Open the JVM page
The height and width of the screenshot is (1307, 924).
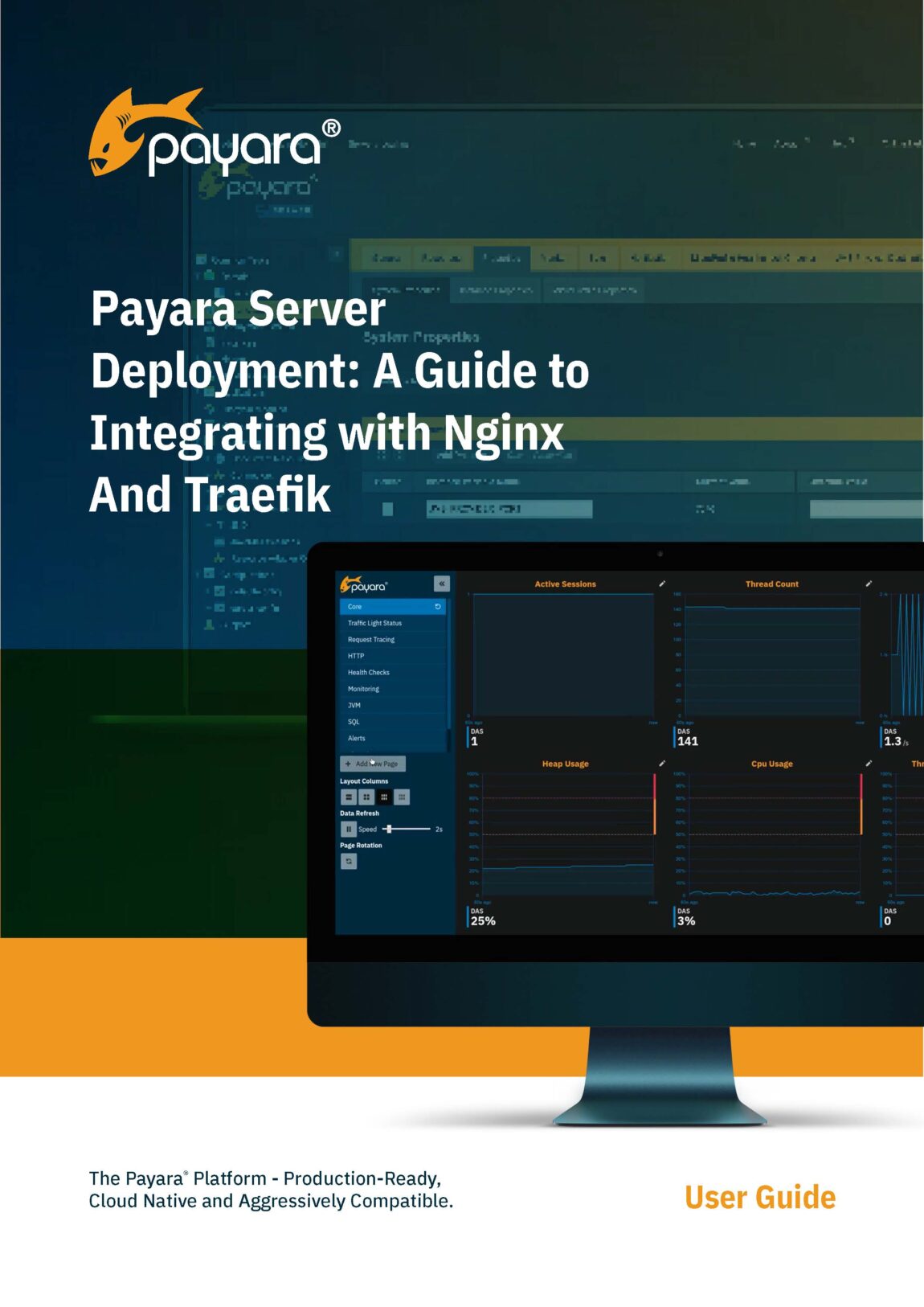pos(392,706)
